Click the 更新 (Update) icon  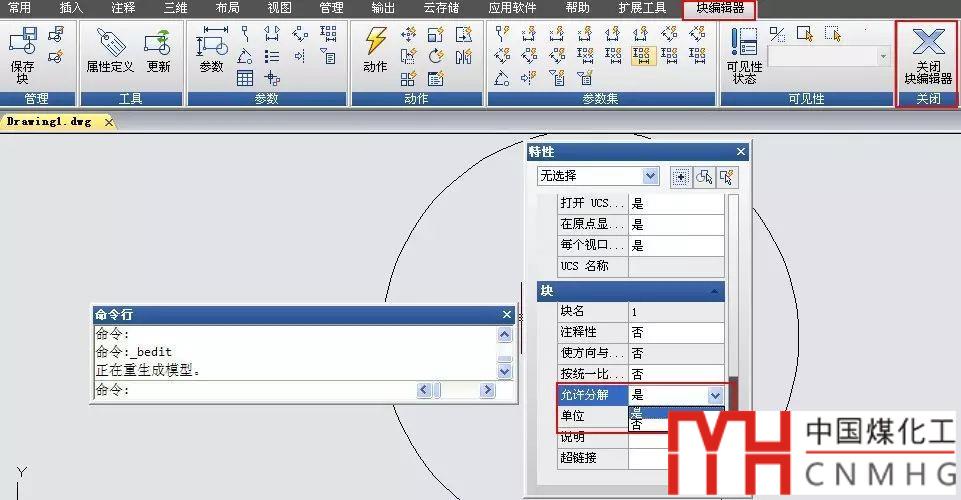tap(158, 51)
